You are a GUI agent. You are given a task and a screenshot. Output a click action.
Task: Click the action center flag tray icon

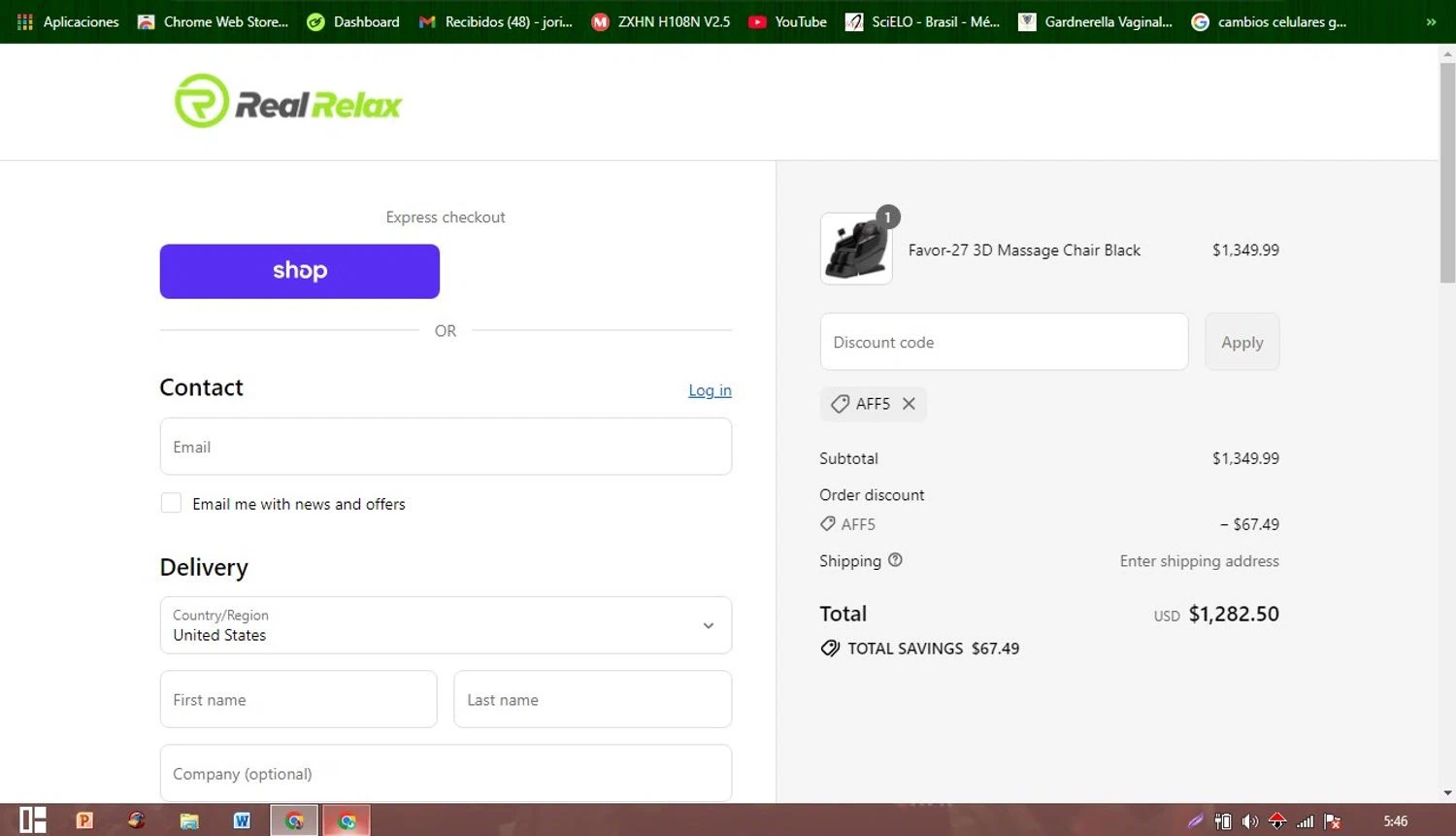coord(1333,821)
